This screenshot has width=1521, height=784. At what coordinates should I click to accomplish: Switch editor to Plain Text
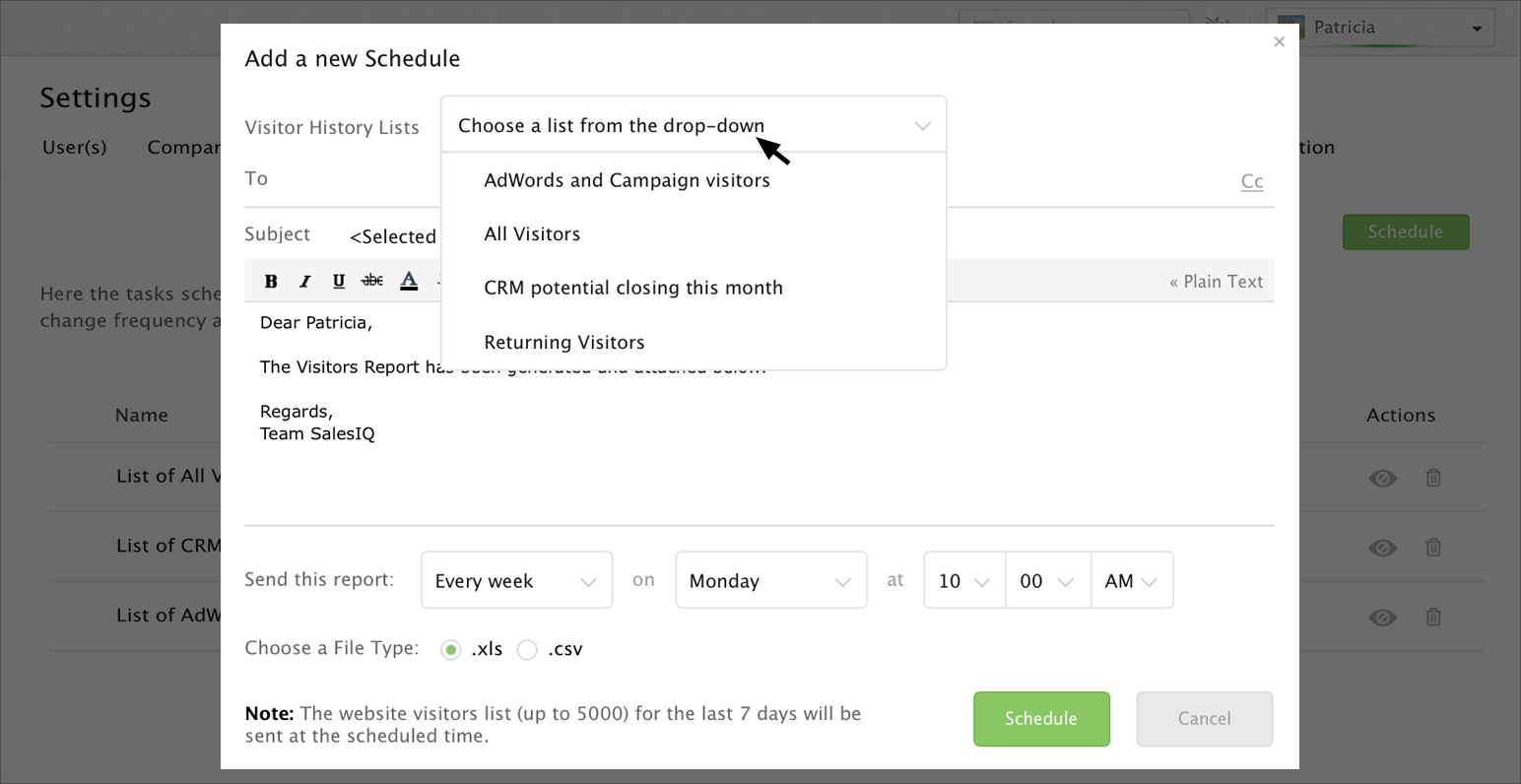click(x=1216, y=282)
